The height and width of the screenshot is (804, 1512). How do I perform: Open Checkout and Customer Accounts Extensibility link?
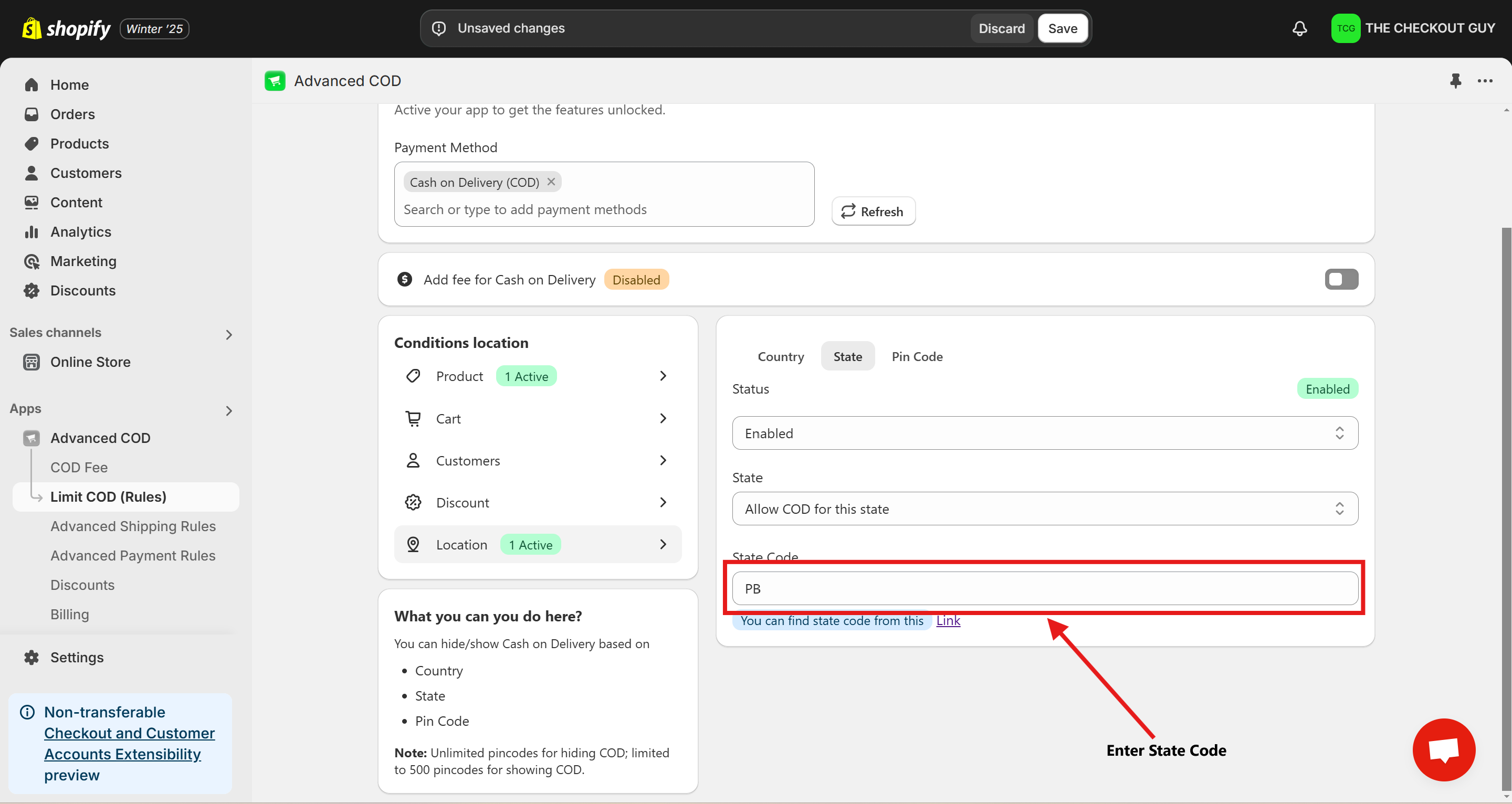129,744
